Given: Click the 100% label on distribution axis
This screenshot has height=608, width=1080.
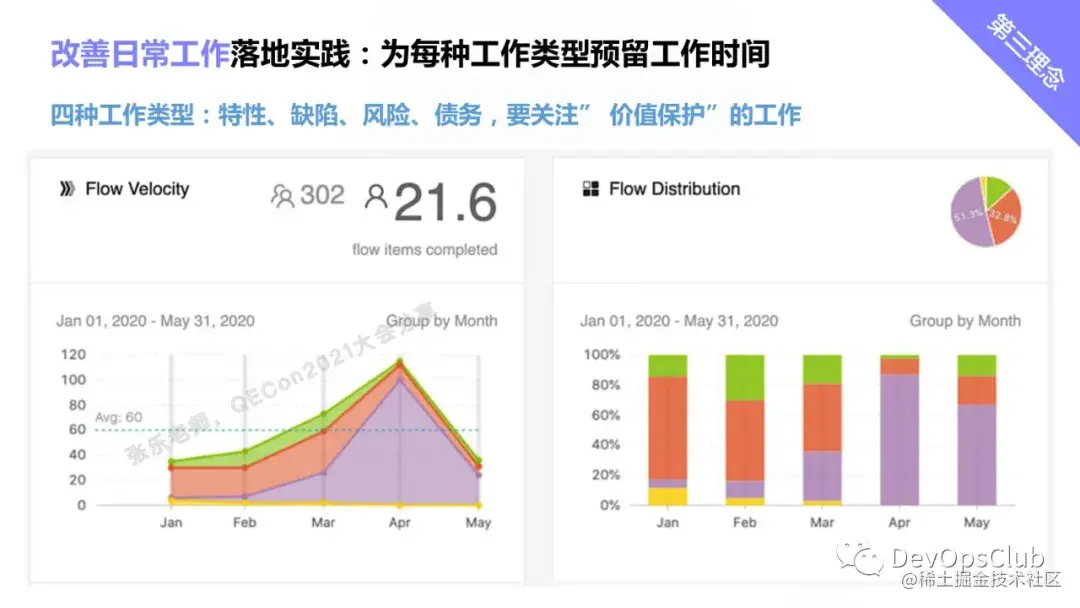Looking at the screenshot, I should [601, 355].
